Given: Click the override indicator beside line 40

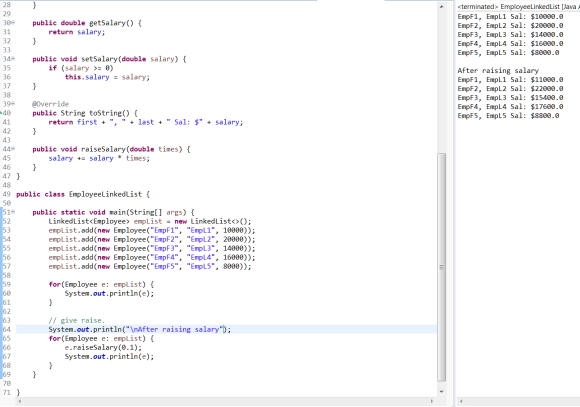Looking at the screenshot, I should click(1, 112).
